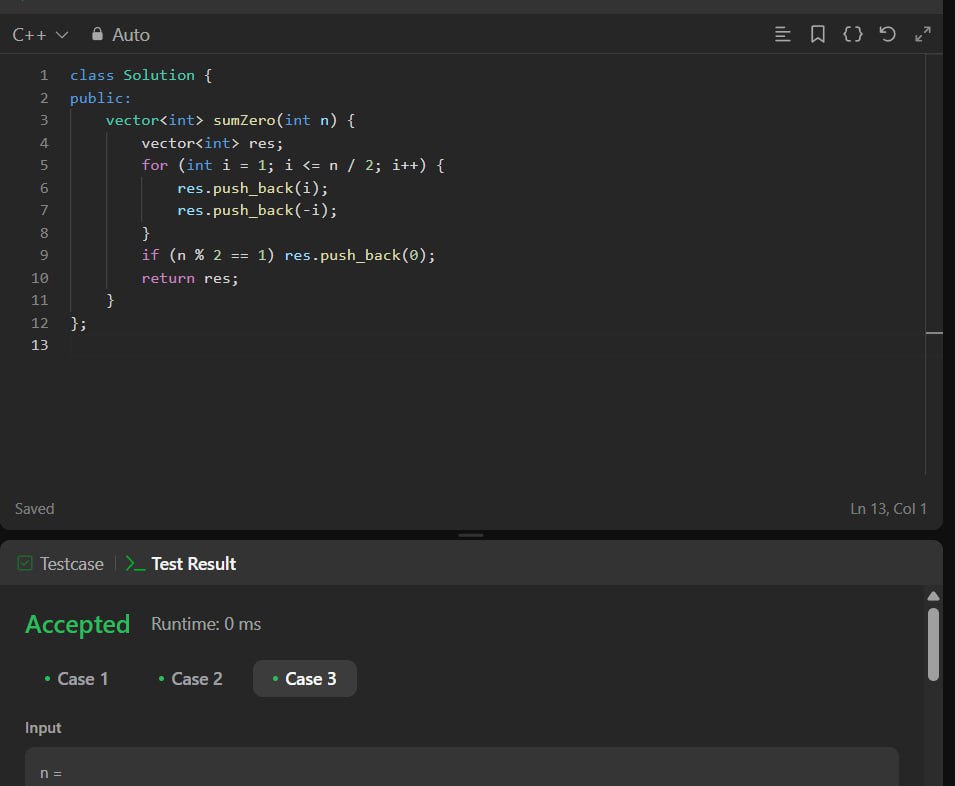Open the C++ language dropdown

pos(40,35)
